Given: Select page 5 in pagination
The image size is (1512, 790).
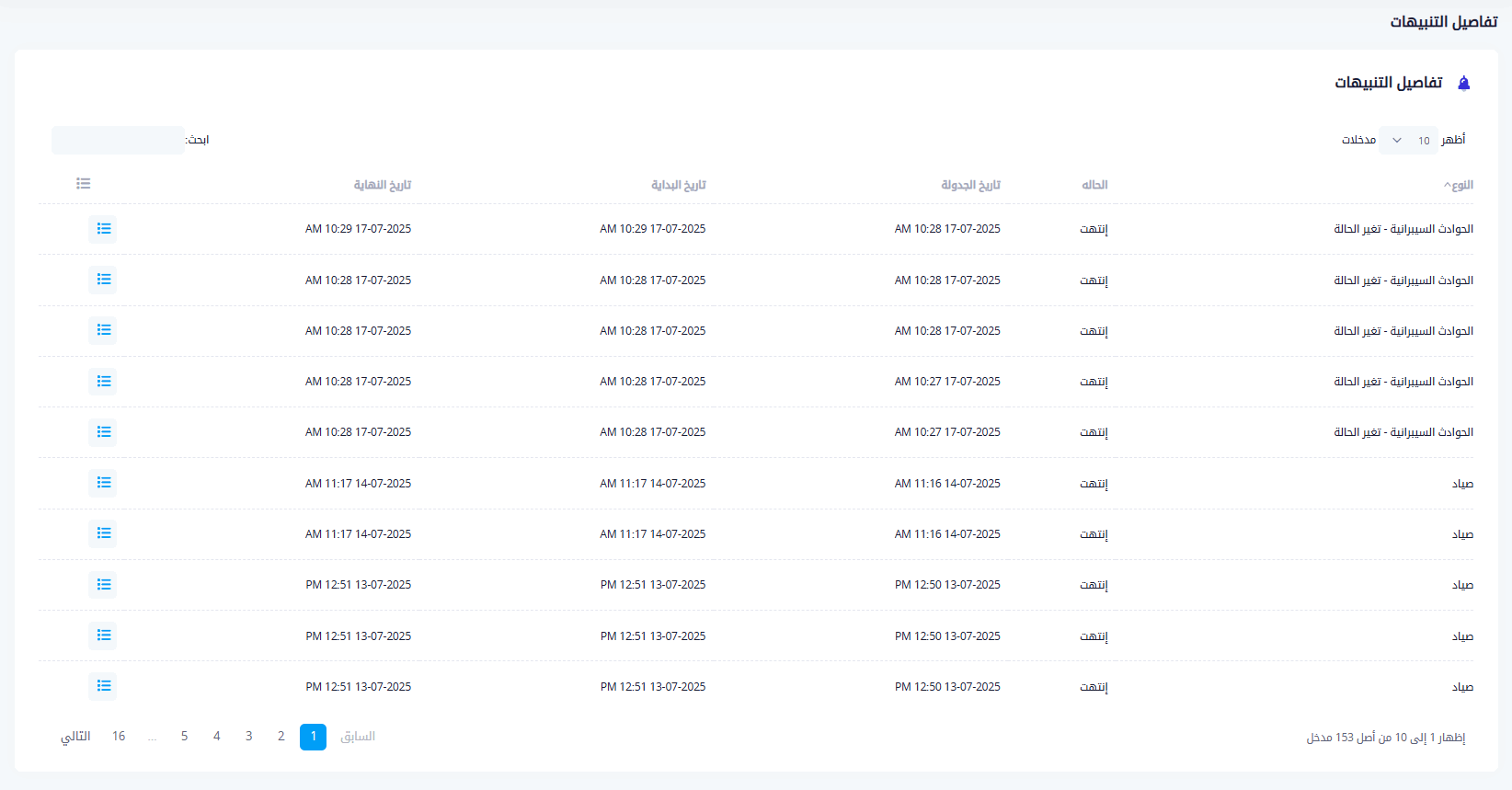Looking at the screenshot, I should [184, 737].
